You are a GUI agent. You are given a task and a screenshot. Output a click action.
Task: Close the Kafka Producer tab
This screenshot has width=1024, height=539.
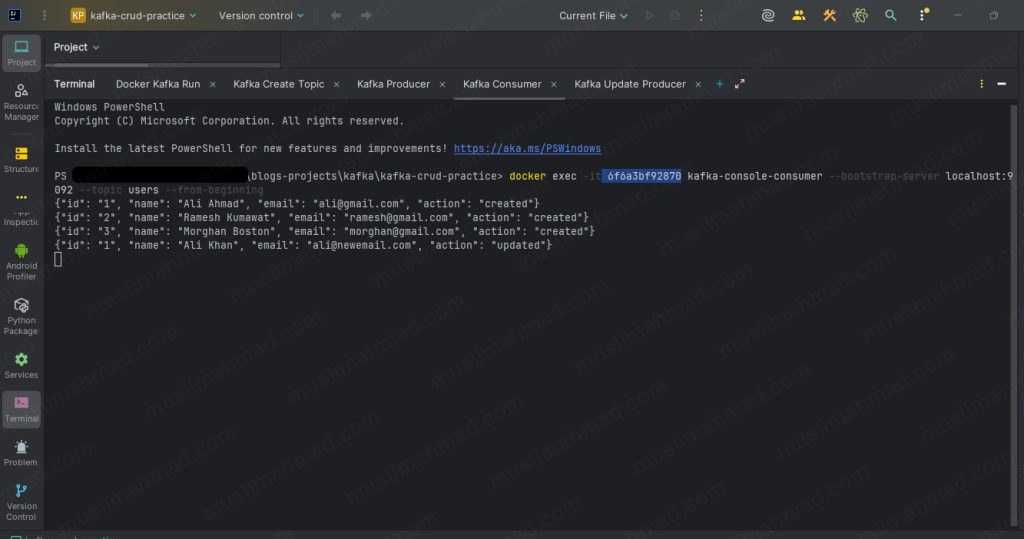point(442,85)
